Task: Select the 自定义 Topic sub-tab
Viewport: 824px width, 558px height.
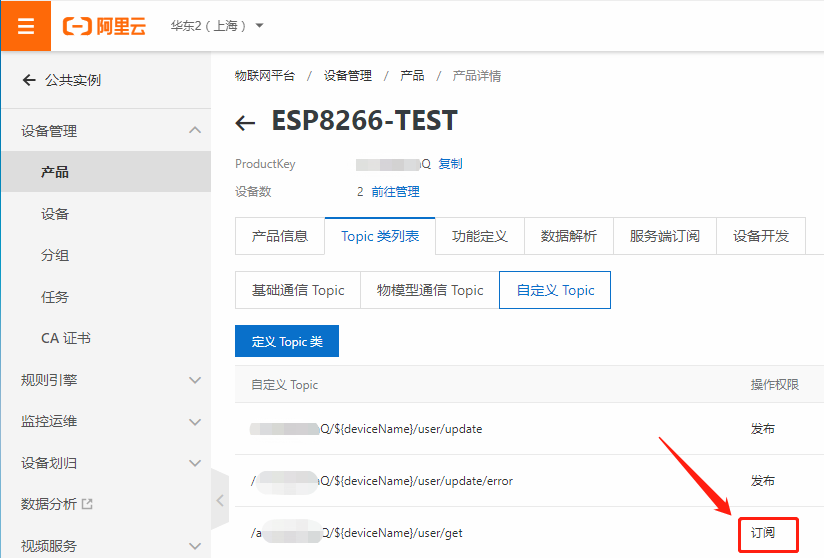Action: pyautogui.click(x=555, y=290)
